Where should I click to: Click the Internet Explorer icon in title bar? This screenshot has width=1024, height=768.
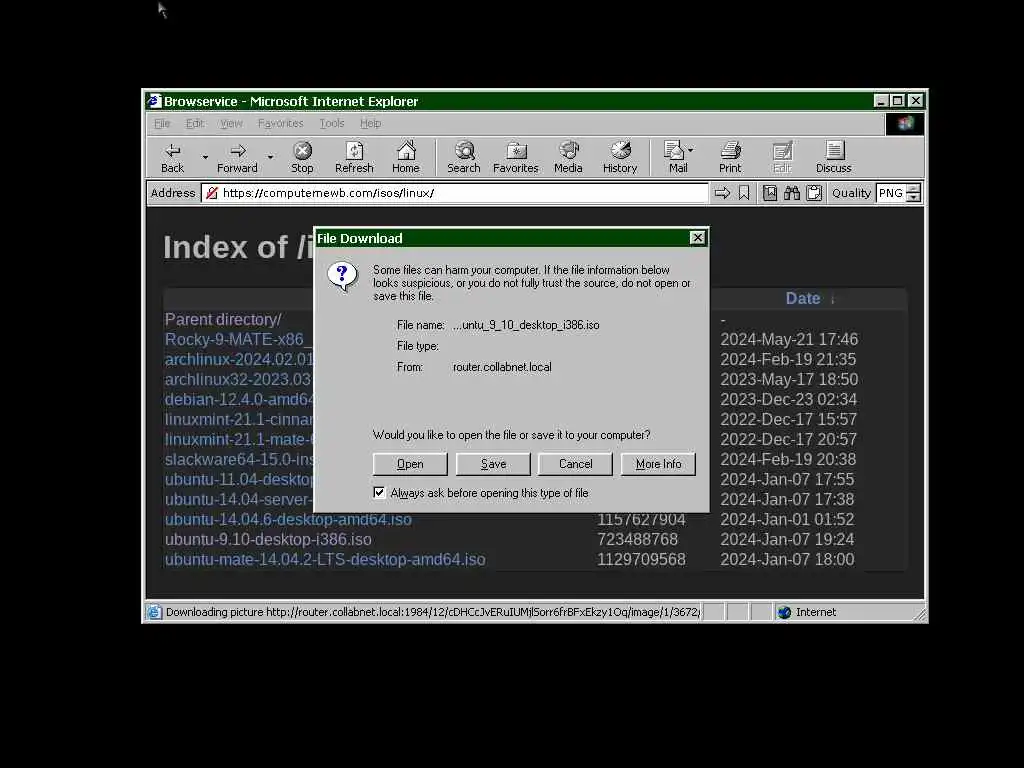[154, 101]
